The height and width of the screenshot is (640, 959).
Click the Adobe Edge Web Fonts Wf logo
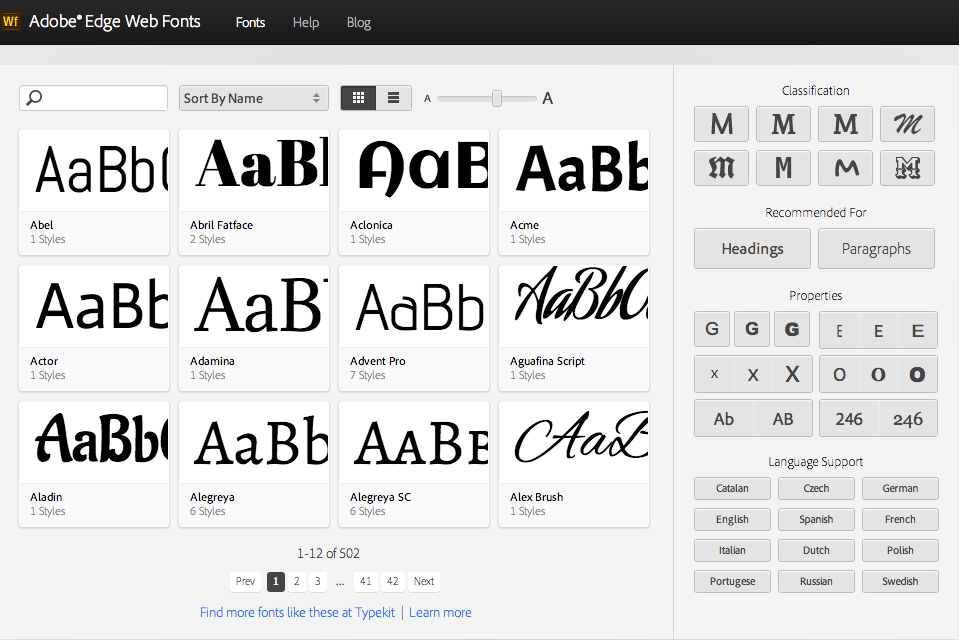click(11, 22)
